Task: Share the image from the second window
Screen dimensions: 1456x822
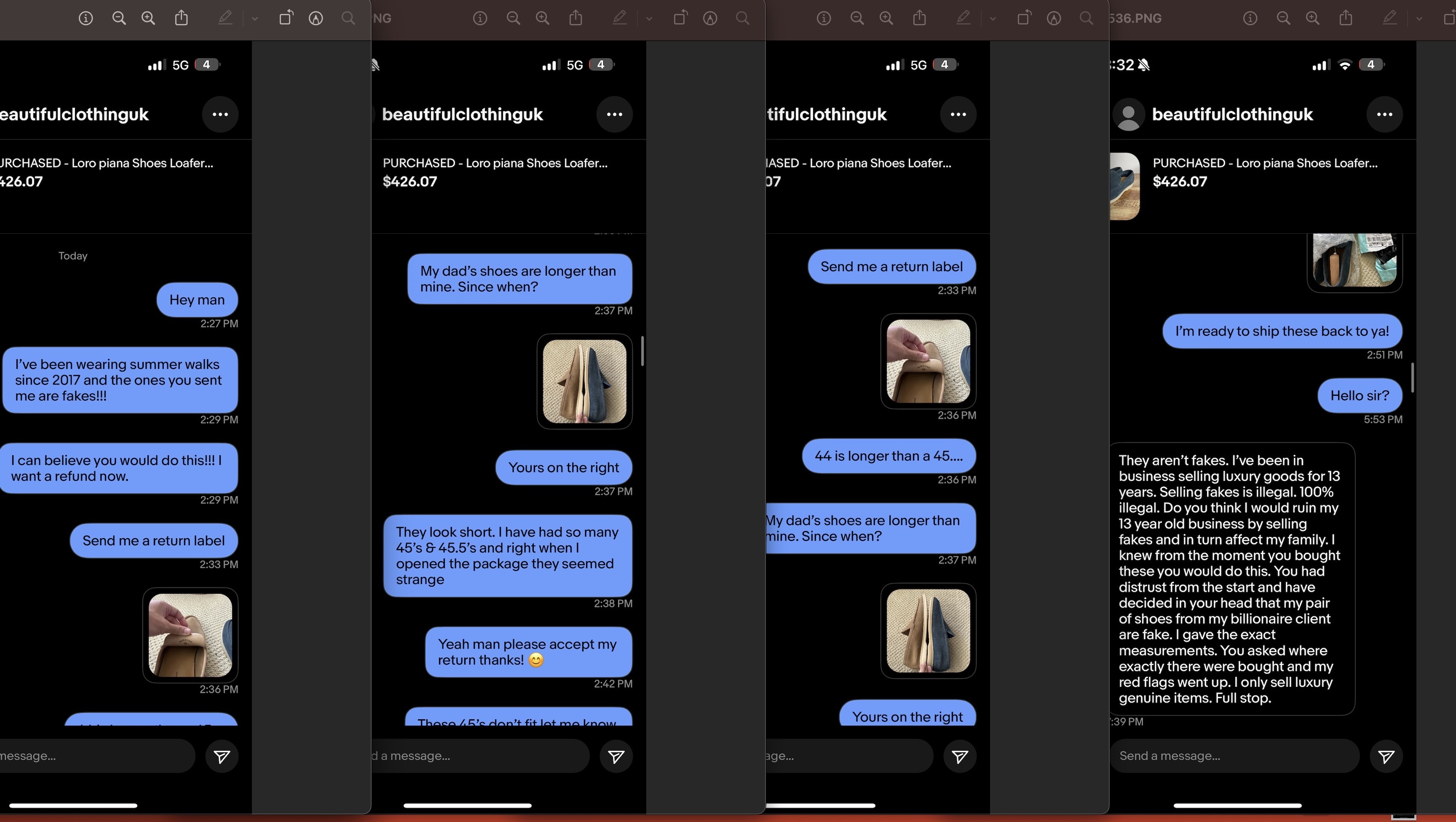Action: [575, 18]
